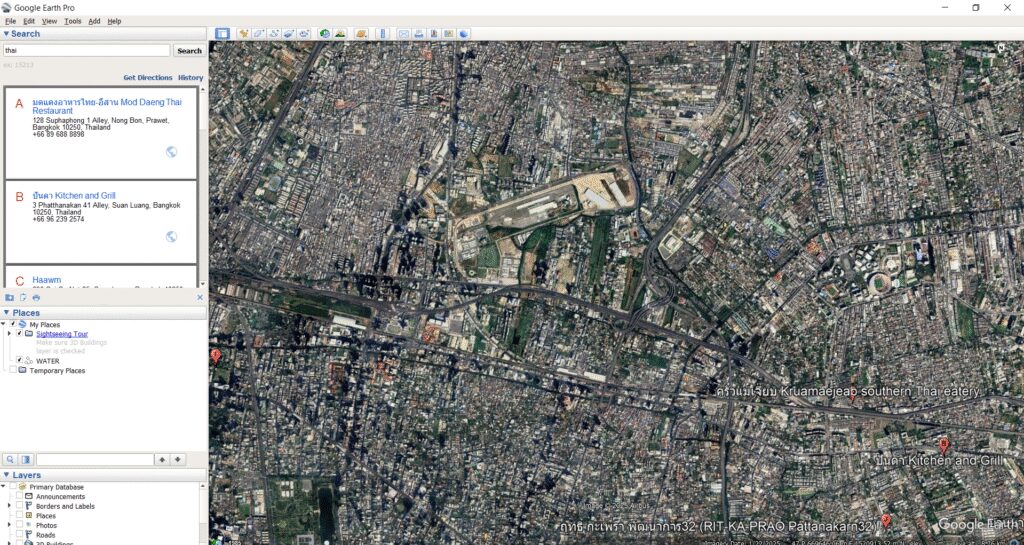Open the planets switcher icon

[x=361, y=34]
